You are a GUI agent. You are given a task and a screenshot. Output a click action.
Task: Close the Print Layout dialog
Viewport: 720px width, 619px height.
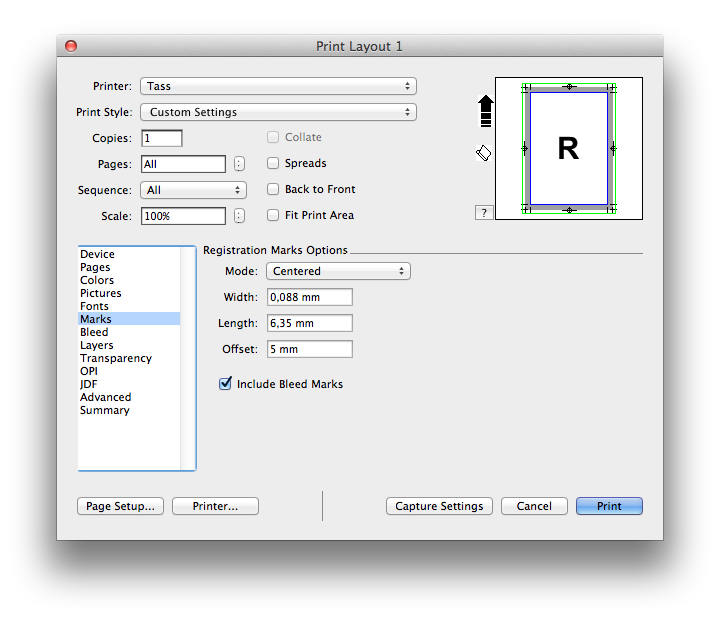point(71,46)
